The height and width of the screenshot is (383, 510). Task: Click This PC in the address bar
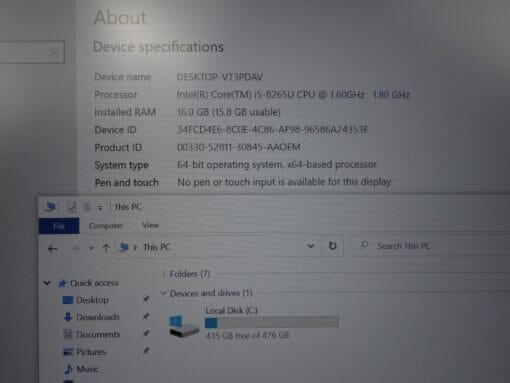156,247
